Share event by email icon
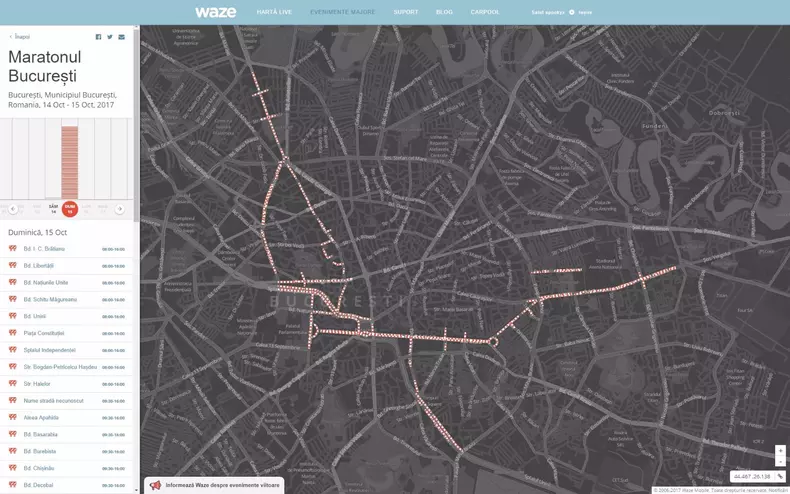This screenshot has height=494, width=790. click(122, 36)
